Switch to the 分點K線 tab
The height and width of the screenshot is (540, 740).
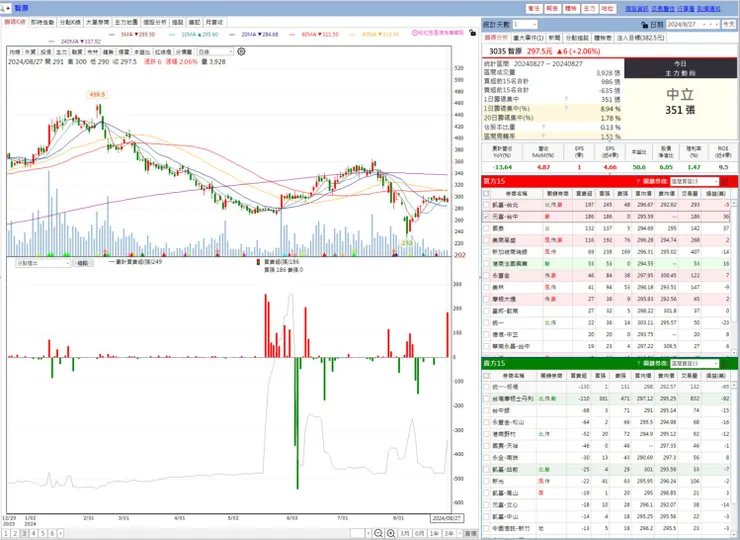(x=70, y=22)
